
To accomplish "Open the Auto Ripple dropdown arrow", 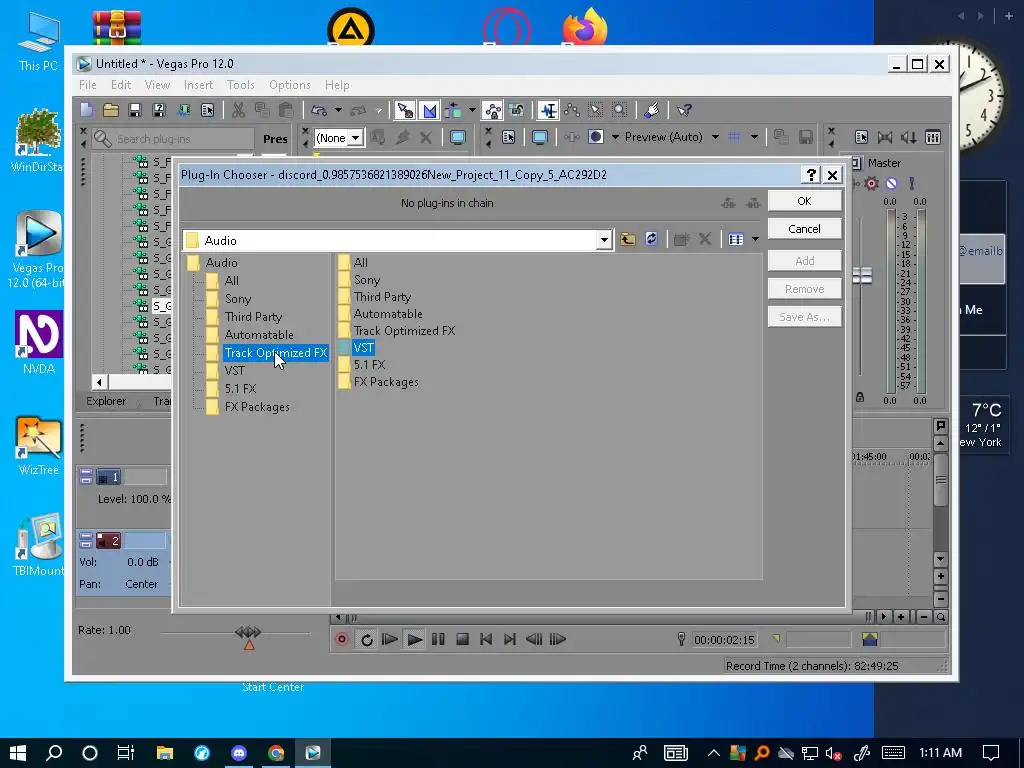I will point(472,110).
